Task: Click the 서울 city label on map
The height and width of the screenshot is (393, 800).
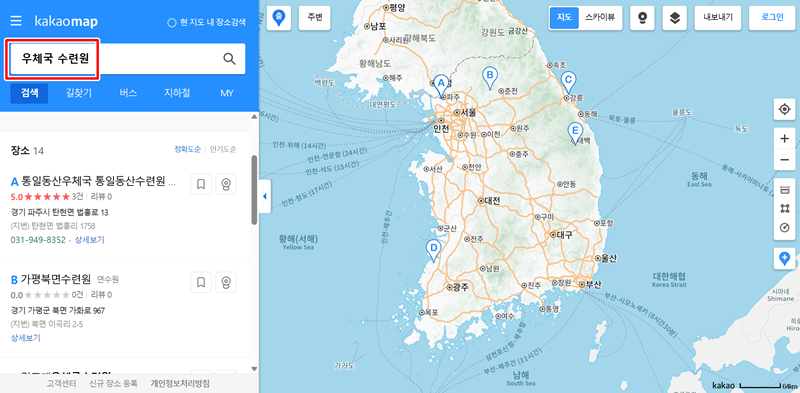Action: tap(468, 112)
